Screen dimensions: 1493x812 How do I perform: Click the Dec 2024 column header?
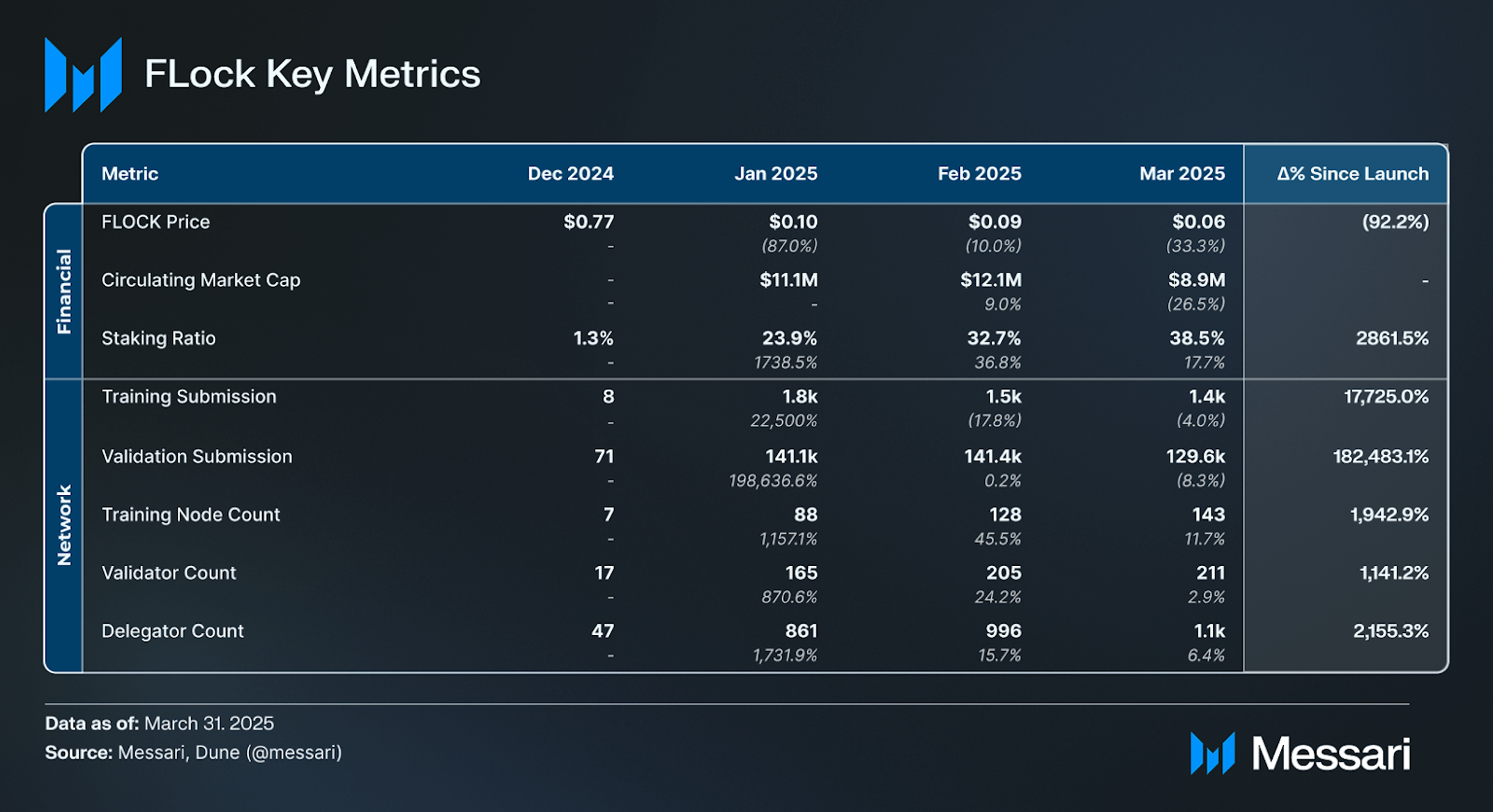coord(570,174)
